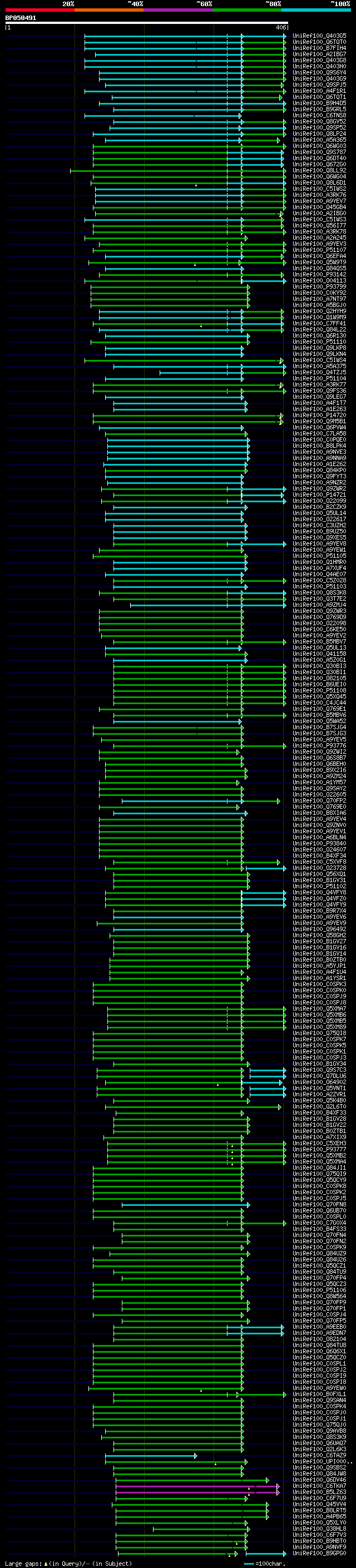This screenshot has height=1568, width=356.
Task: Open hit UniRef100_Q9ZWR2
Action: [319, 489]
